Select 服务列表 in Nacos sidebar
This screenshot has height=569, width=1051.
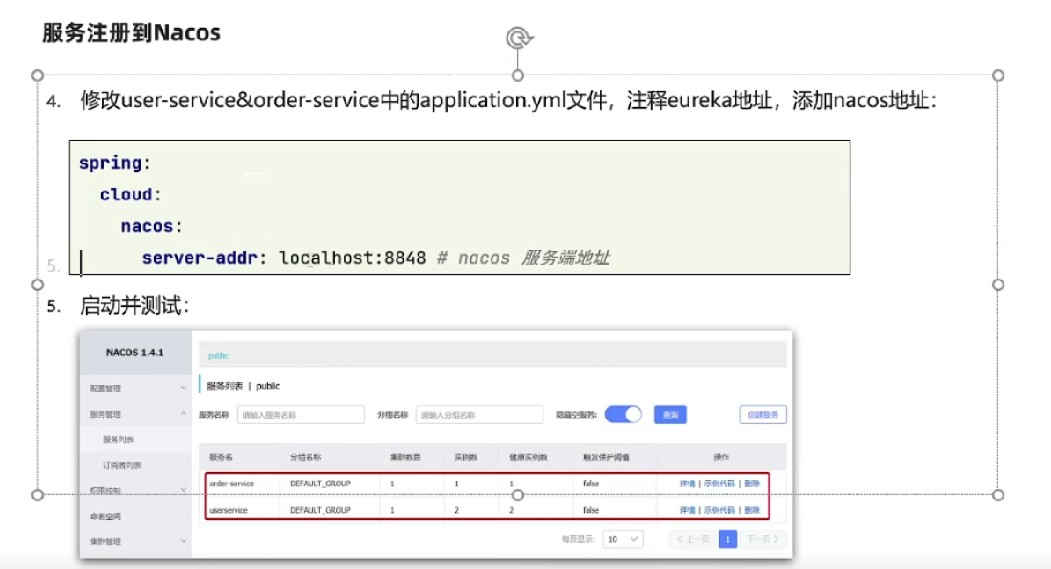point(118,440)
